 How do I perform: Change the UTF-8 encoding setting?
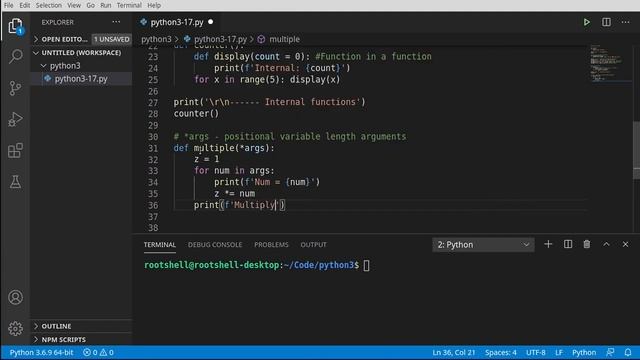tap(536, 352)
